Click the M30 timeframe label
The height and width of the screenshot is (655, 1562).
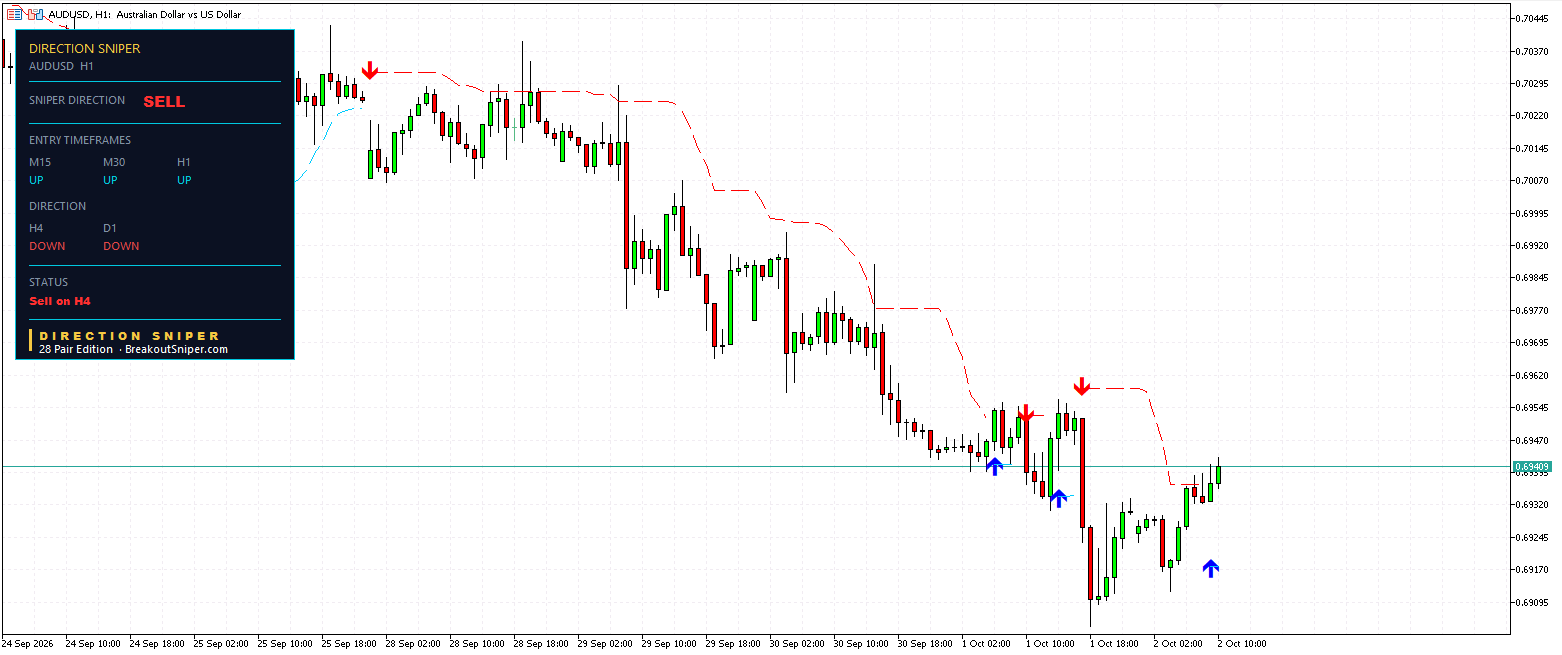click(x=114, y=162)
